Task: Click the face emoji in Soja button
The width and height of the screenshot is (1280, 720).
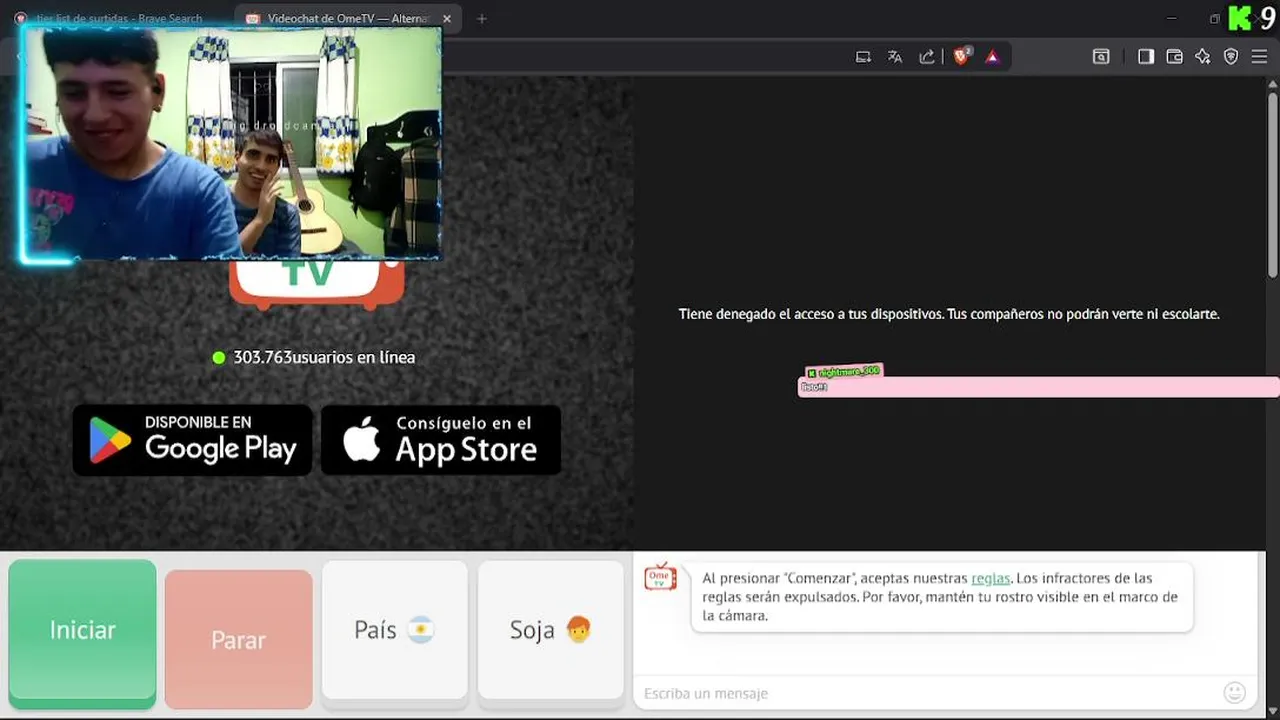Action: [578, 630]
